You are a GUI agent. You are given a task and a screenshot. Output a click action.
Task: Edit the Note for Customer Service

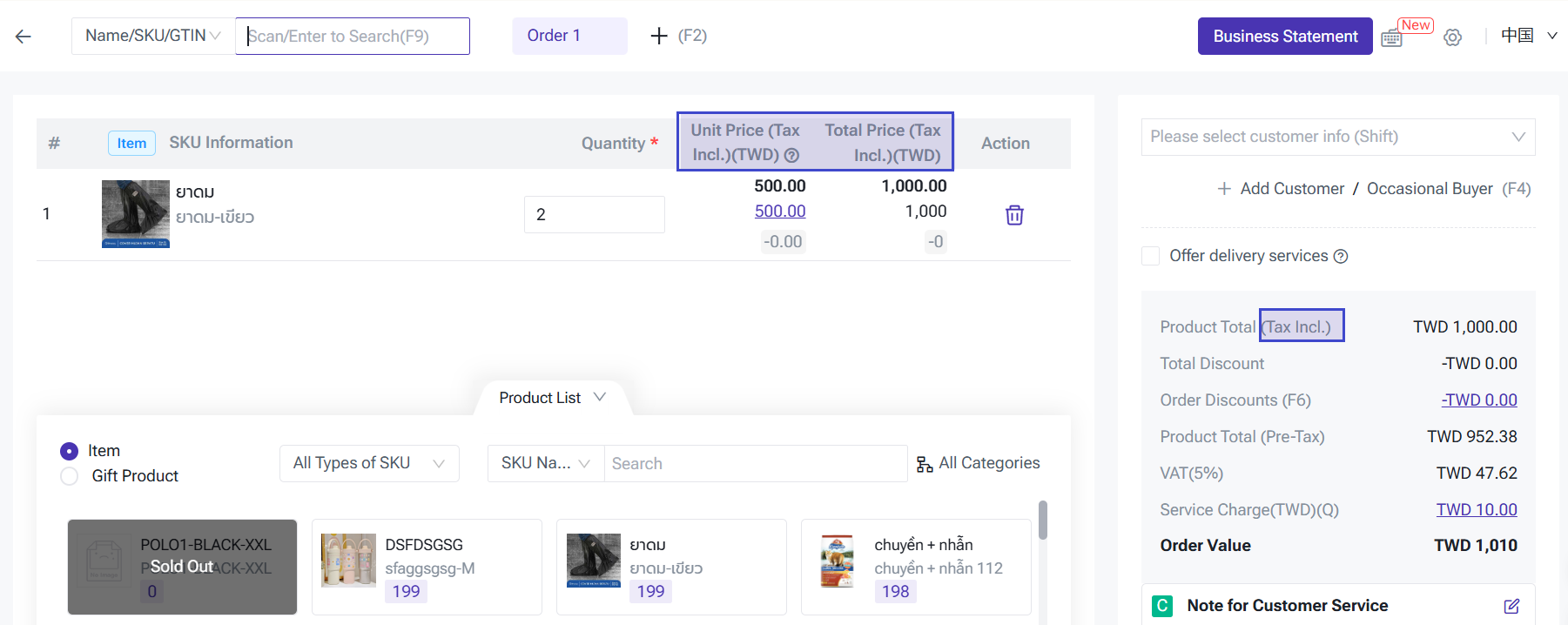[1511, 606]
